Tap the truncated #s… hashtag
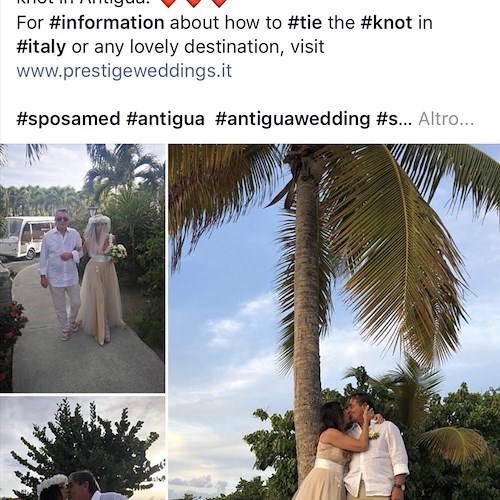Screen dimensions: 500x500 [x=394, y=119]
